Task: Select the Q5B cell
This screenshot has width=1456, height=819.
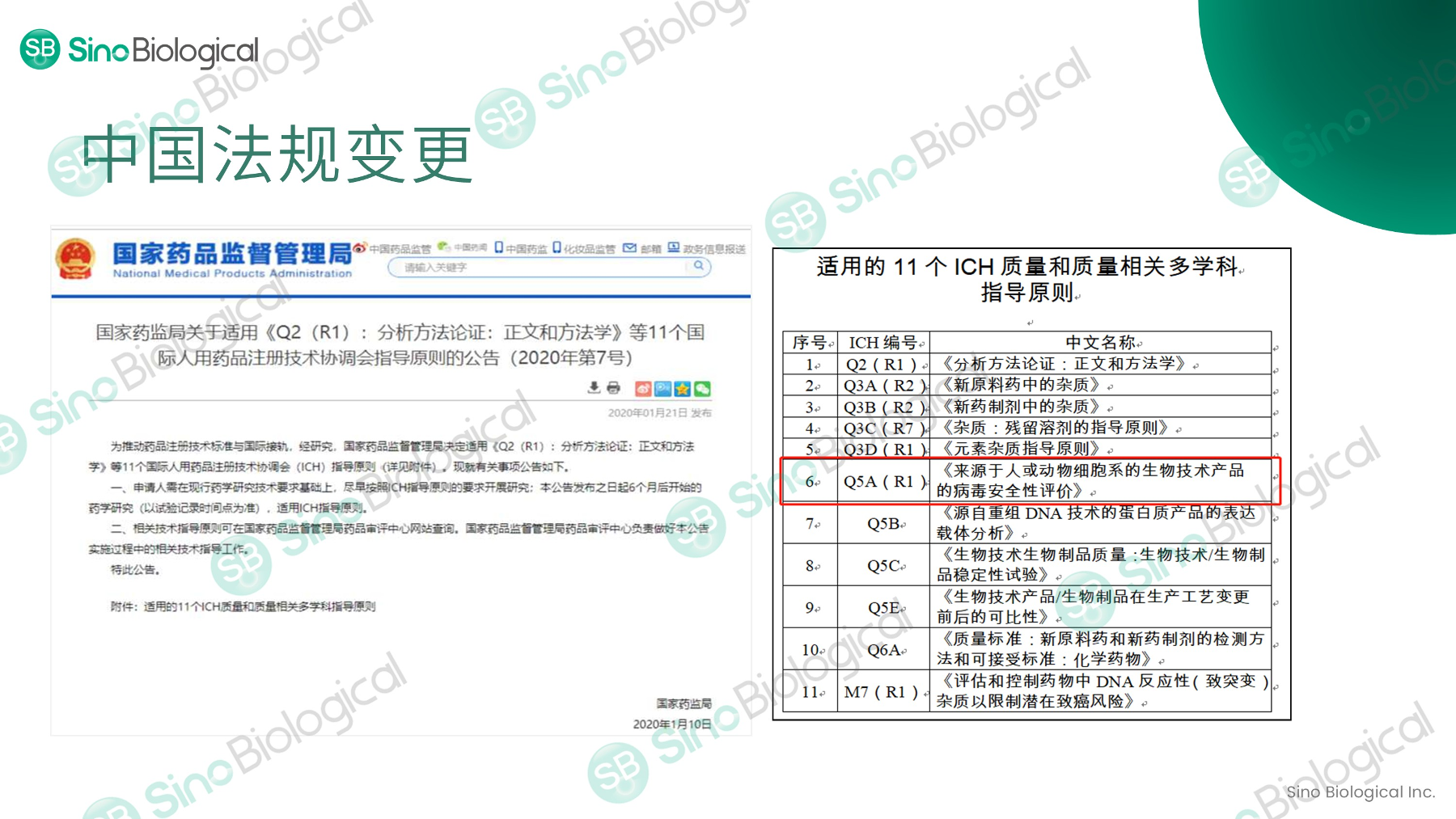Action: 883,523
